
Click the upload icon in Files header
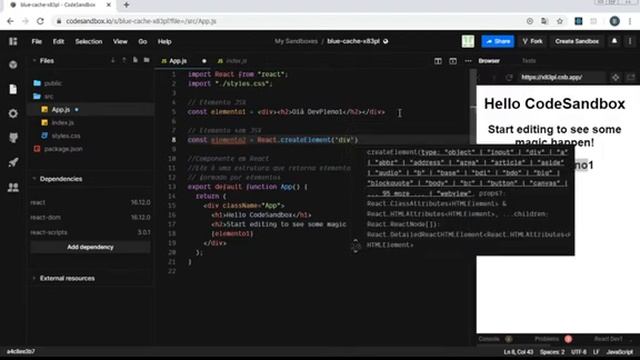click(x=124, y=60)
